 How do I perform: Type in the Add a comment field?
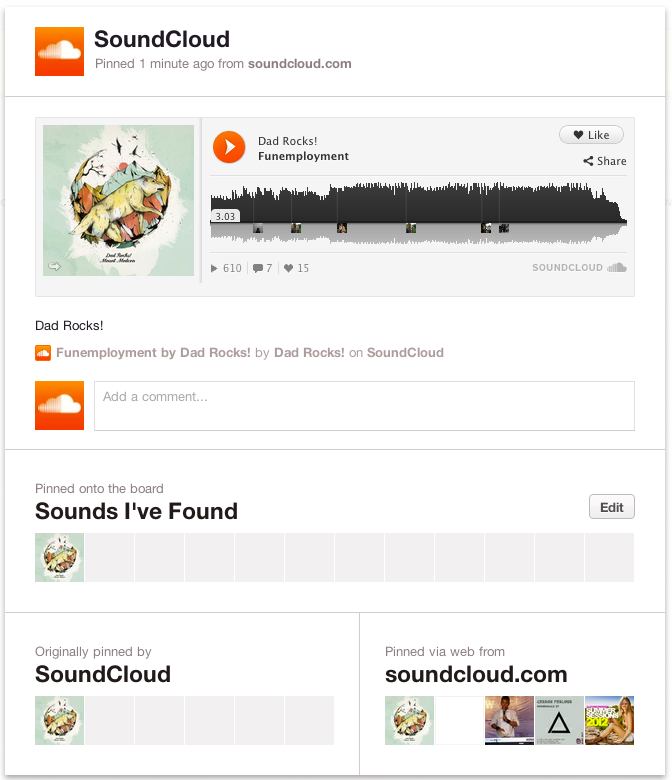tap(364, 406)
